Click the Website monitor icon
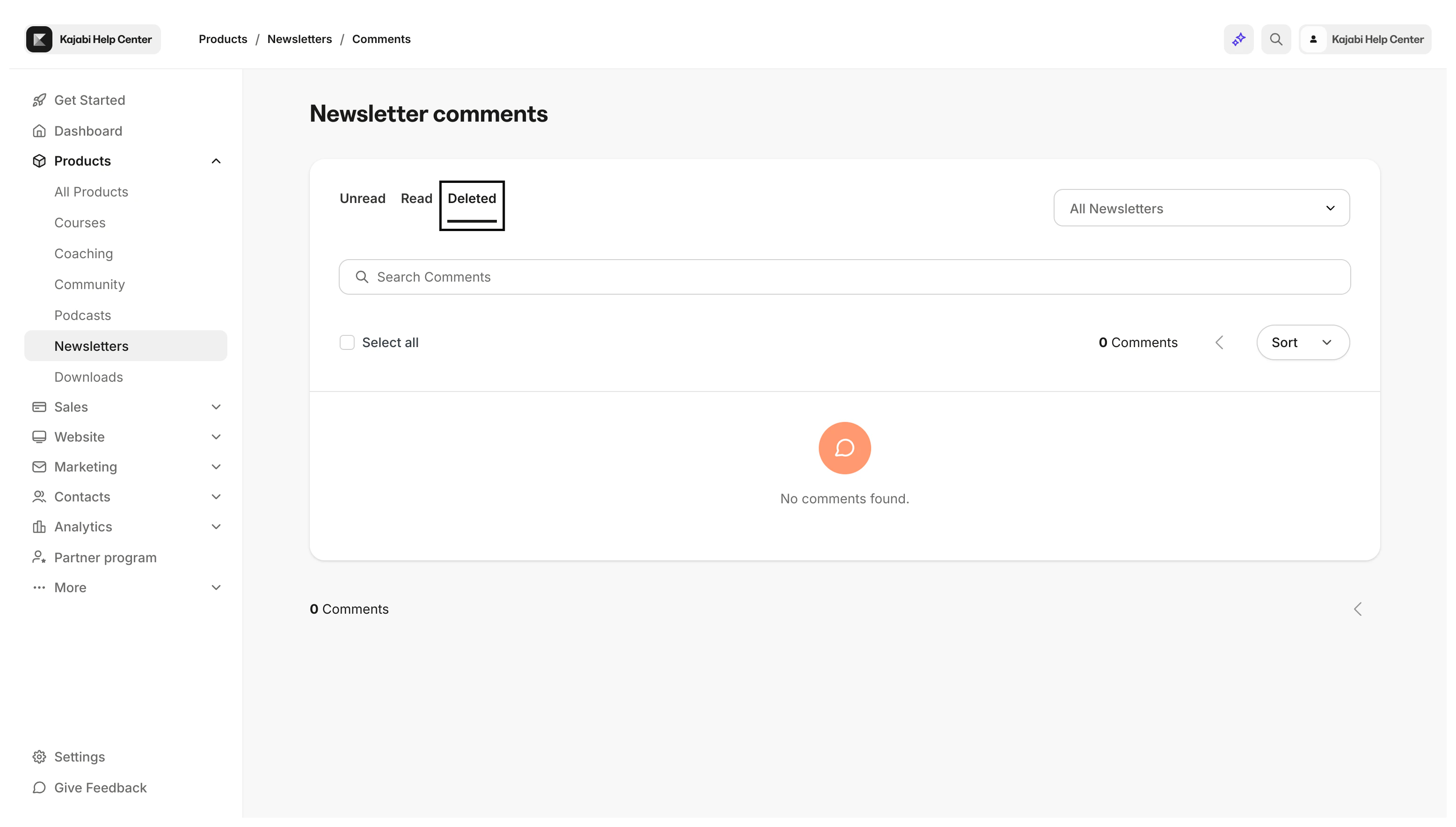The image size is (1456, 827). (x=39, y=436)
